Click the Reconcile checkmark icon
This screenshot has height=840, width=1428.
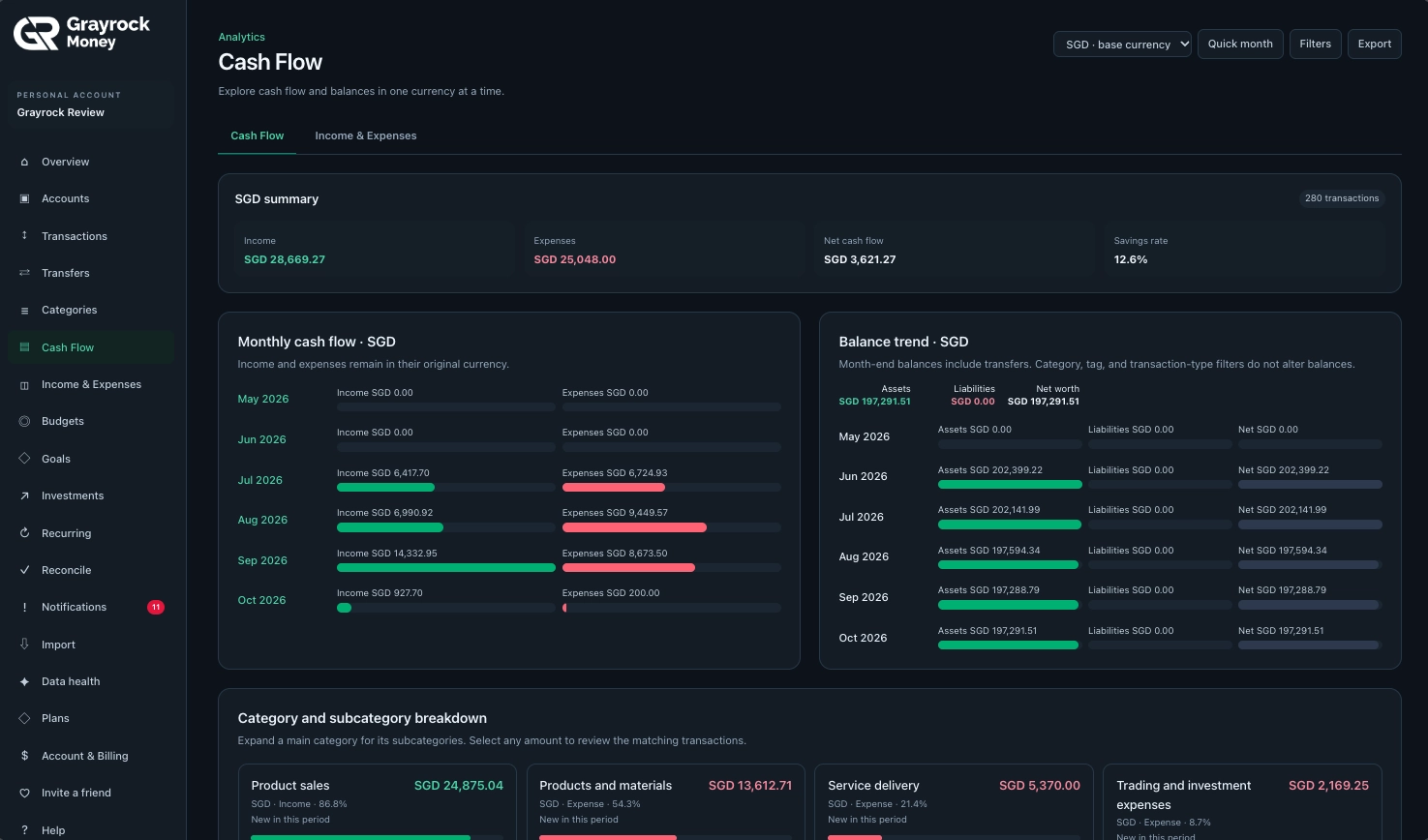pyautogui.click(x=24, y=570)
